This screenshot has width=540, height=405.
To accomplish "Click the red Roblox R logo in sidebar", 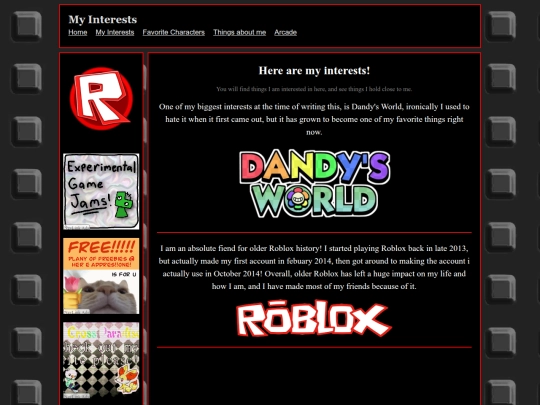I will coord(101,98).
